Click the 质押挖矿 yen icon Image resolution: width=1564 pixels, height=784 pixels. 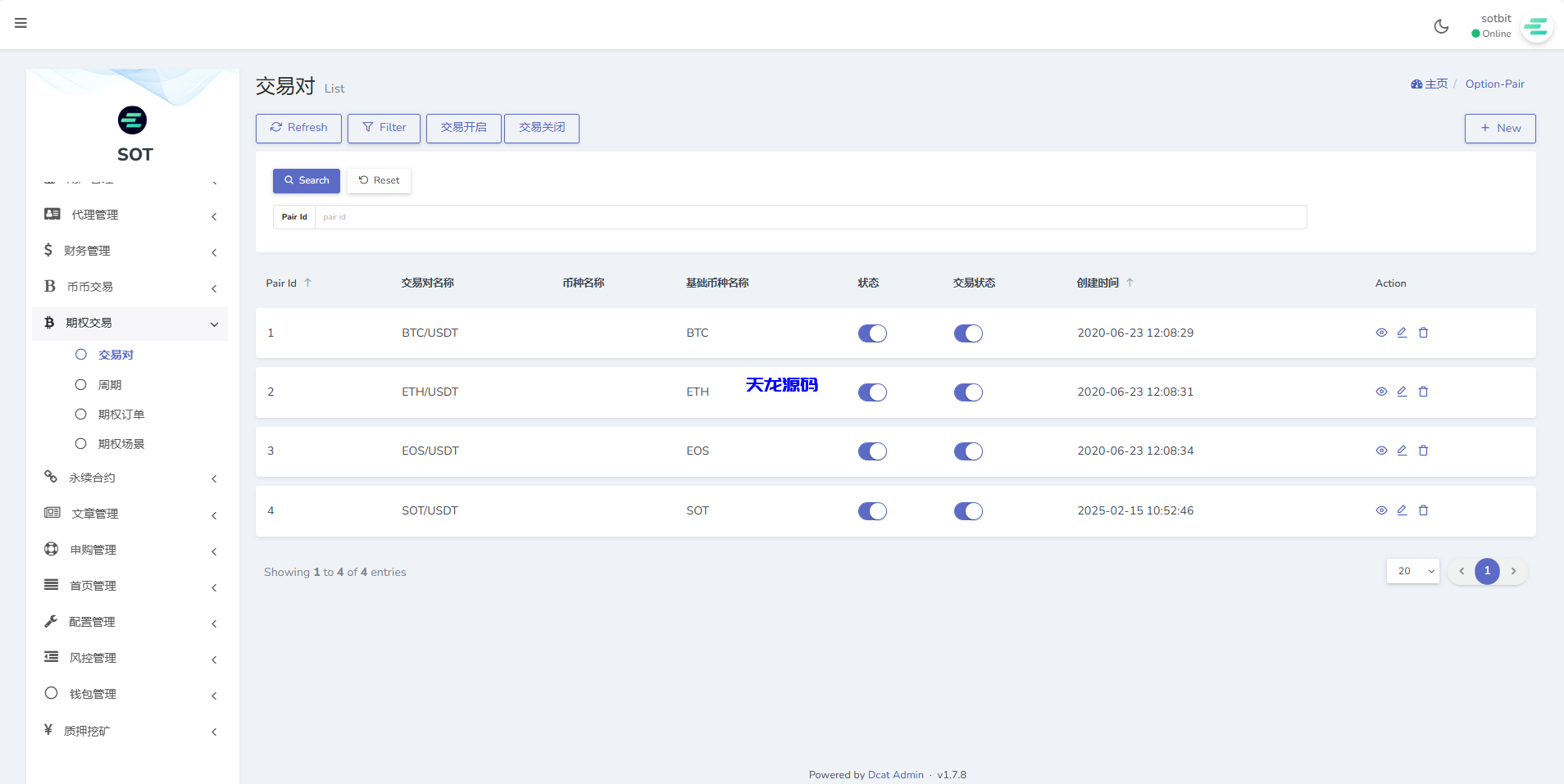click(x=48, y=729)
